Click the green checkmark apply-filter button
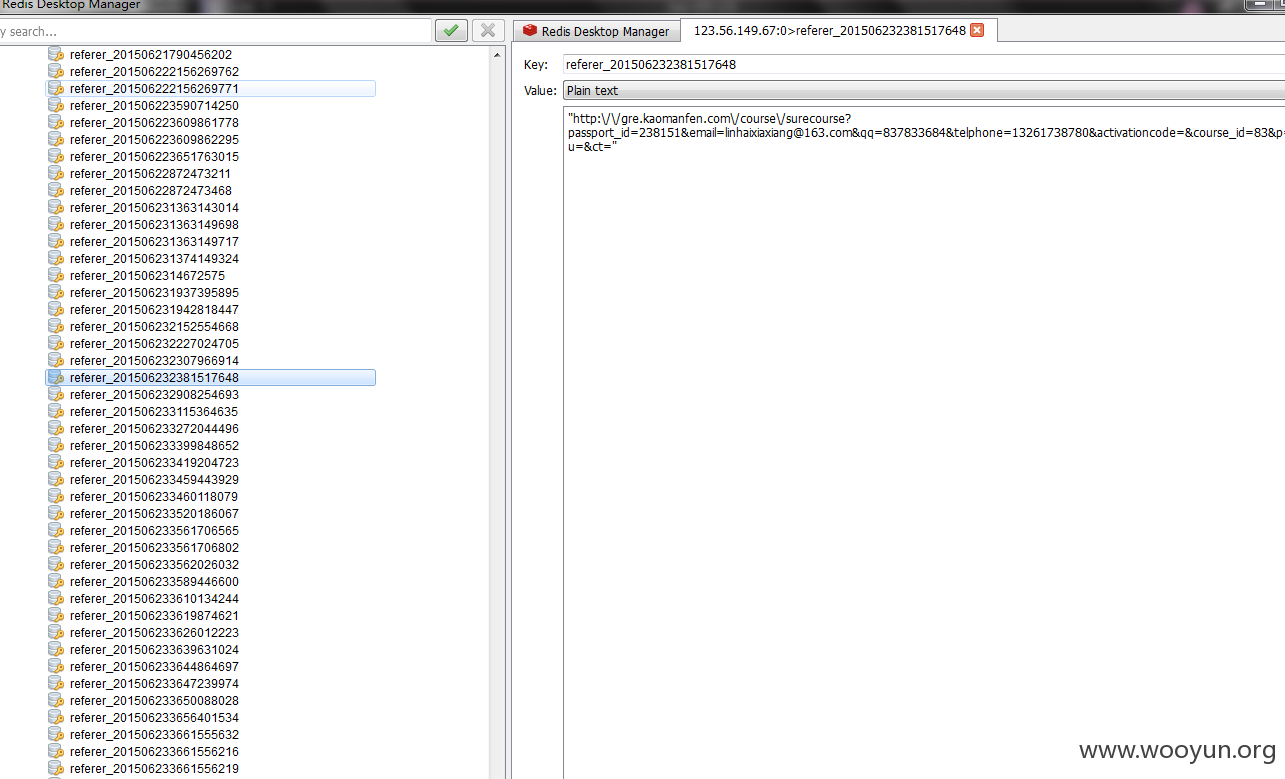Image resolution: width=1285 pixels, height=779 pixels. point(451,31)
